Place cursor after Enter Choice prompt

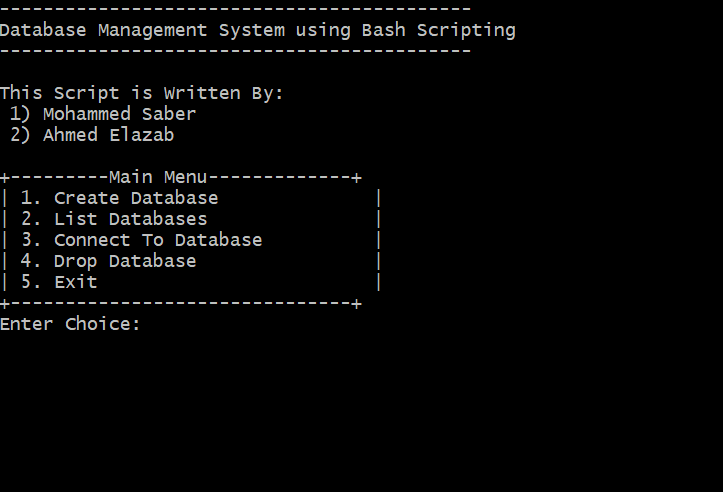pyautogui.click(x=152, y=325)
